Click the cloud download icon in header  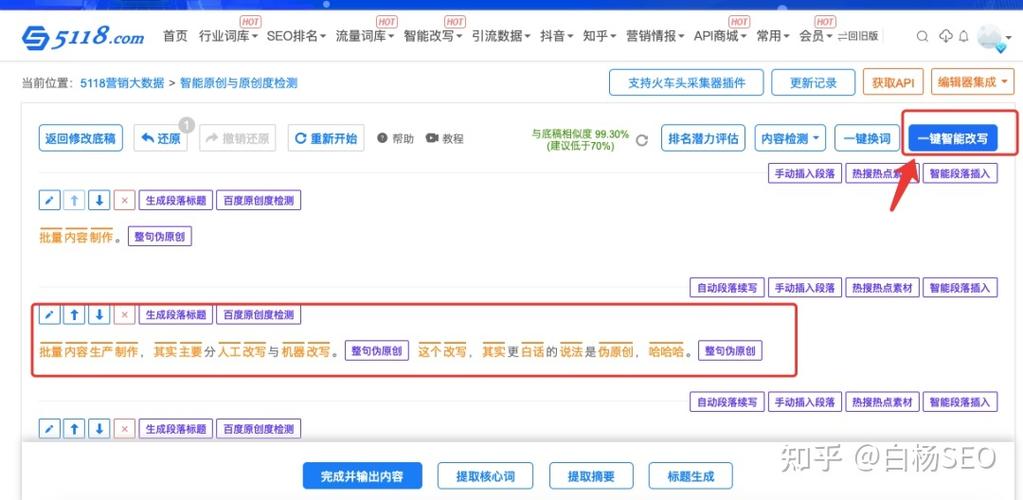coord(945,37)
